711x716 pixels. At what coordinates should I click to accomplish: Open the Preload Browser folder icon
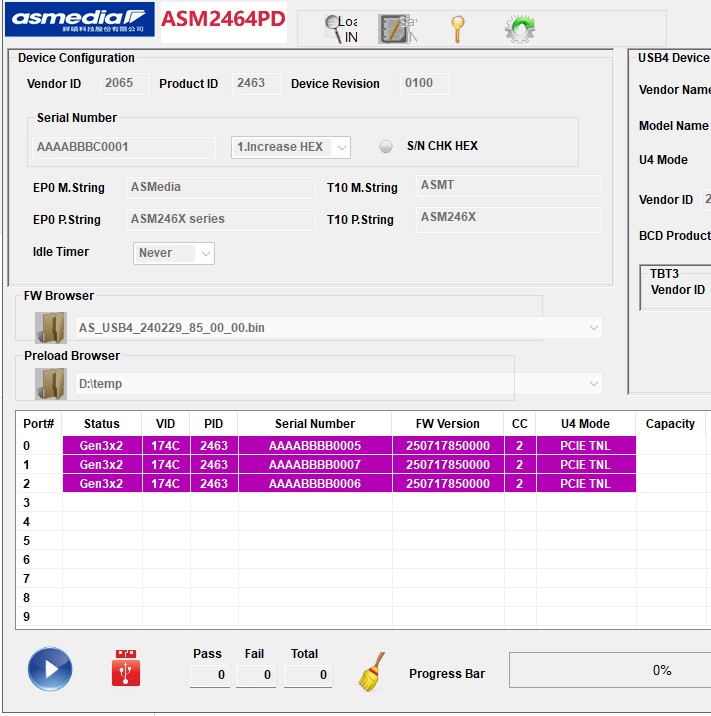(50, 383)
